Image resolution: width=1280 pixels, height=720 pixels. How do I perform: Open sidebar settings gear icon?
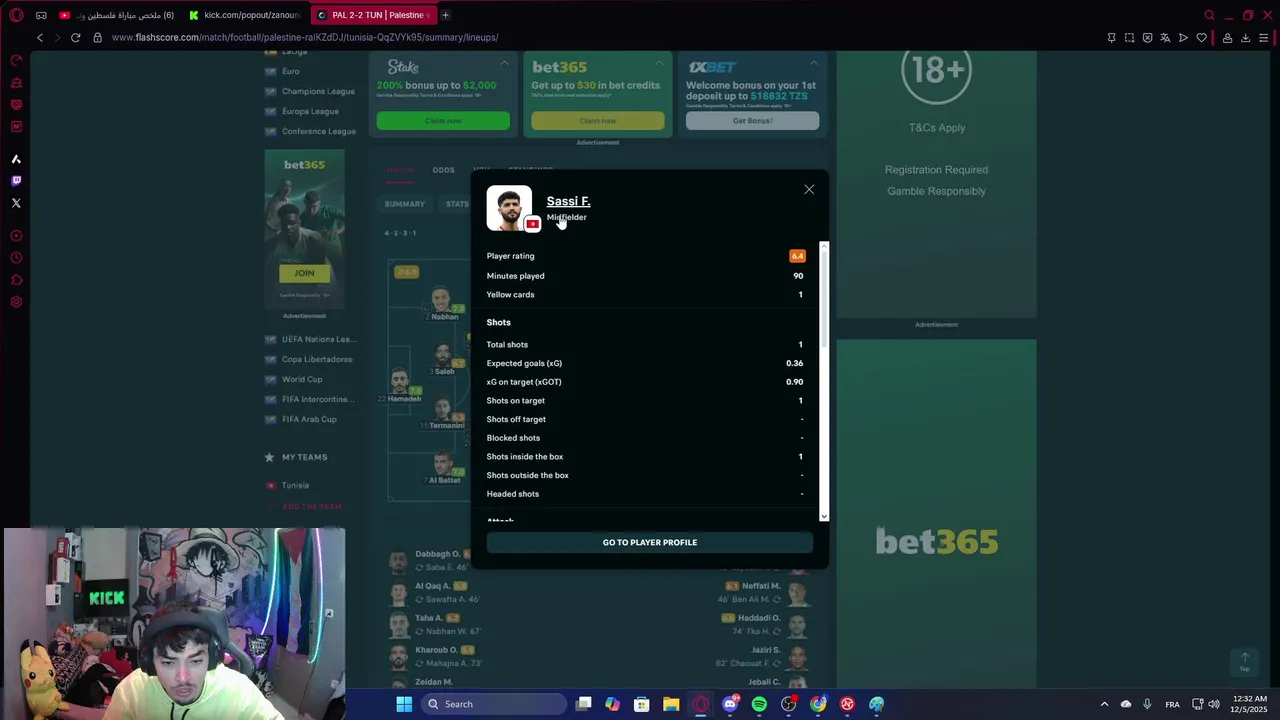point(16,302)
